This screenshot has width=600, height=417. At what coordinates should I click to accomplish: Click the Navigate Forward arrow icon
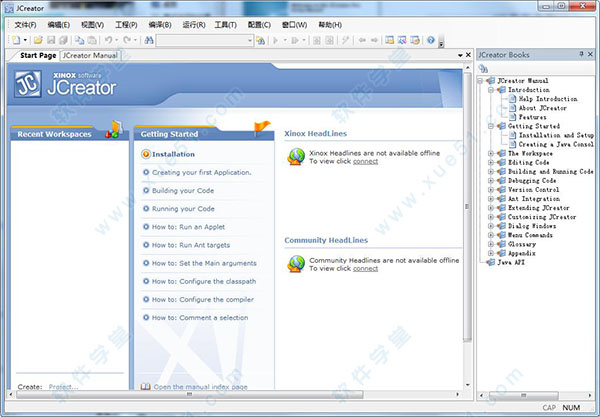coord(375,40)
